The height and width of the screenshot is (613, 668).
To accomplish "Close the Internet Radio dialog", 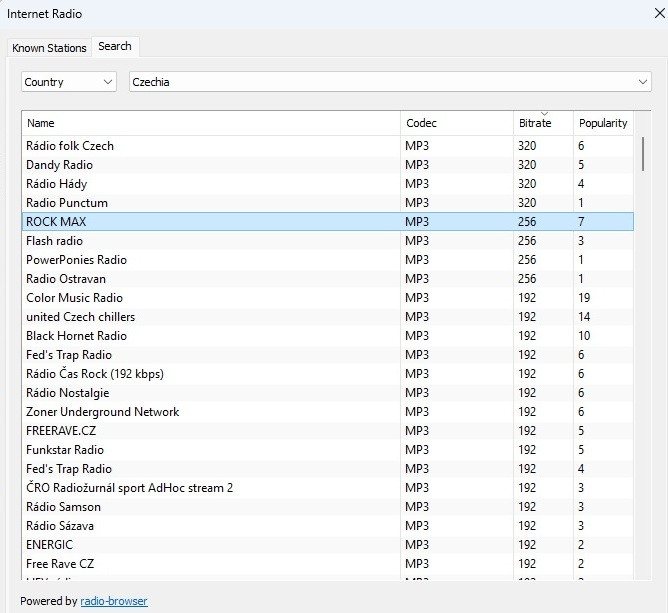I will point(659,14).
